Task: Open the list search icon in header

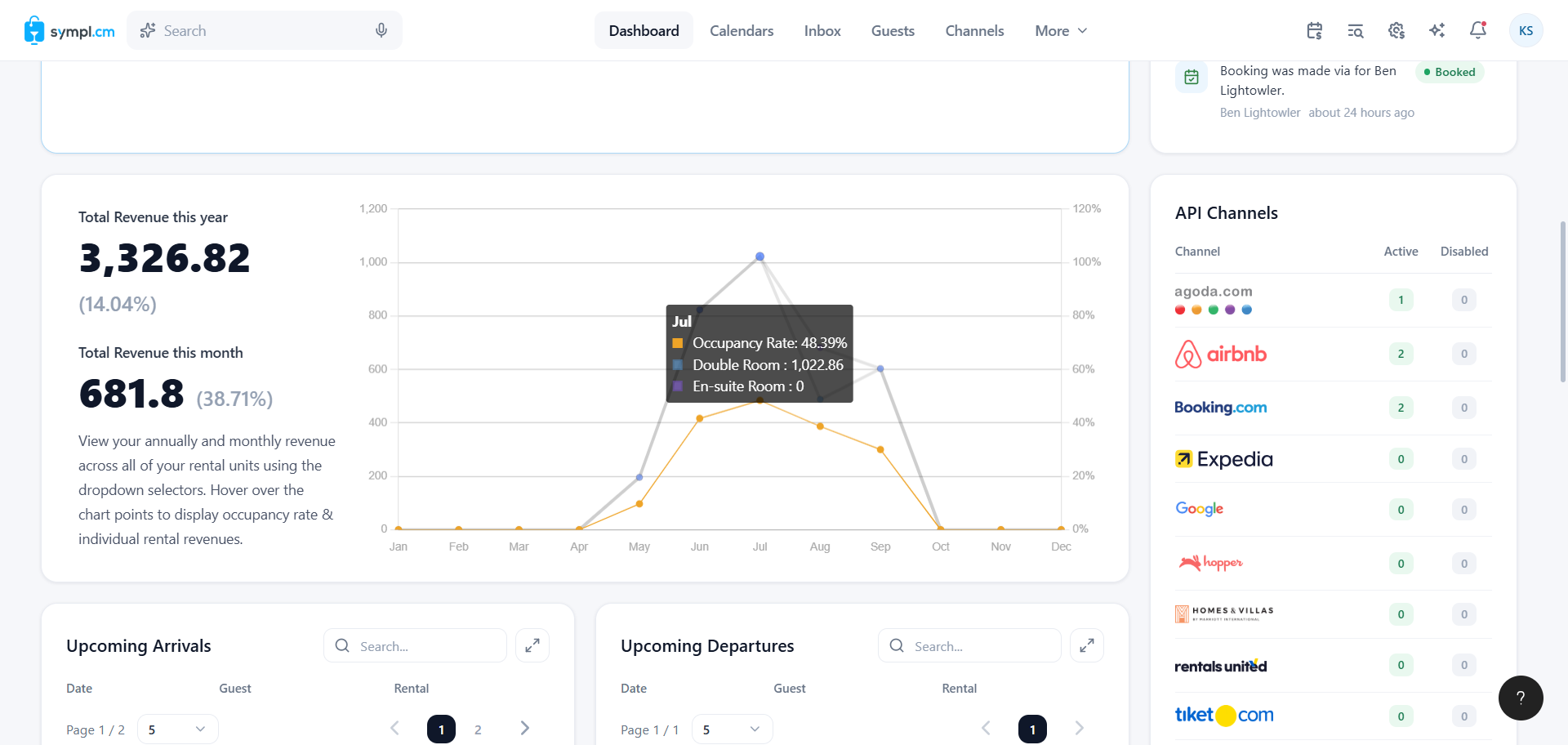Action: [1355, 31]
